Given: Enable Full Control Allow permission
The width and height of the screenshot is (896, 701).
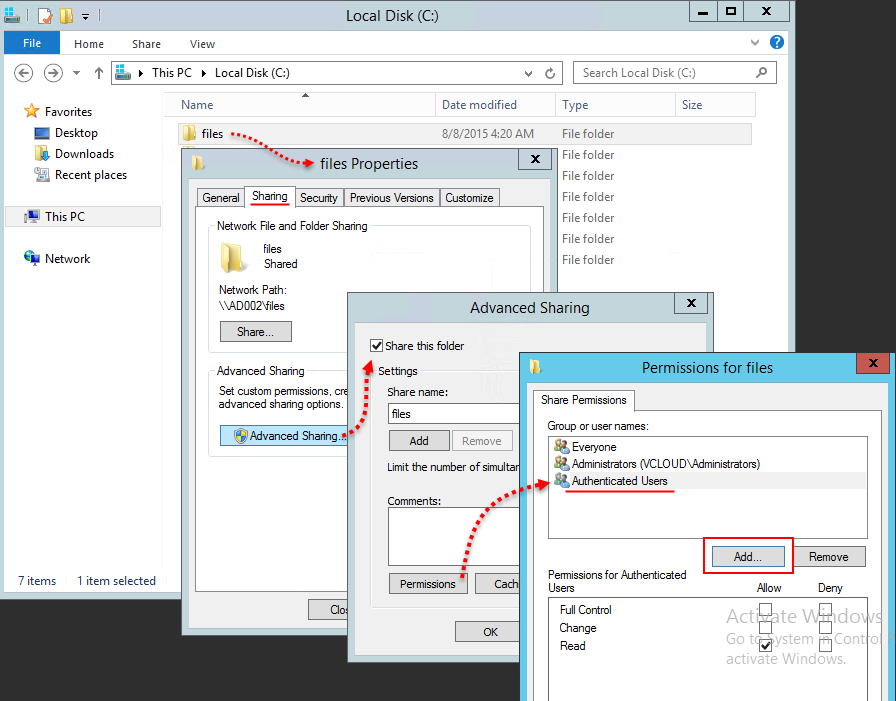Looking at the screenshot, I should (x=766, y=610).
